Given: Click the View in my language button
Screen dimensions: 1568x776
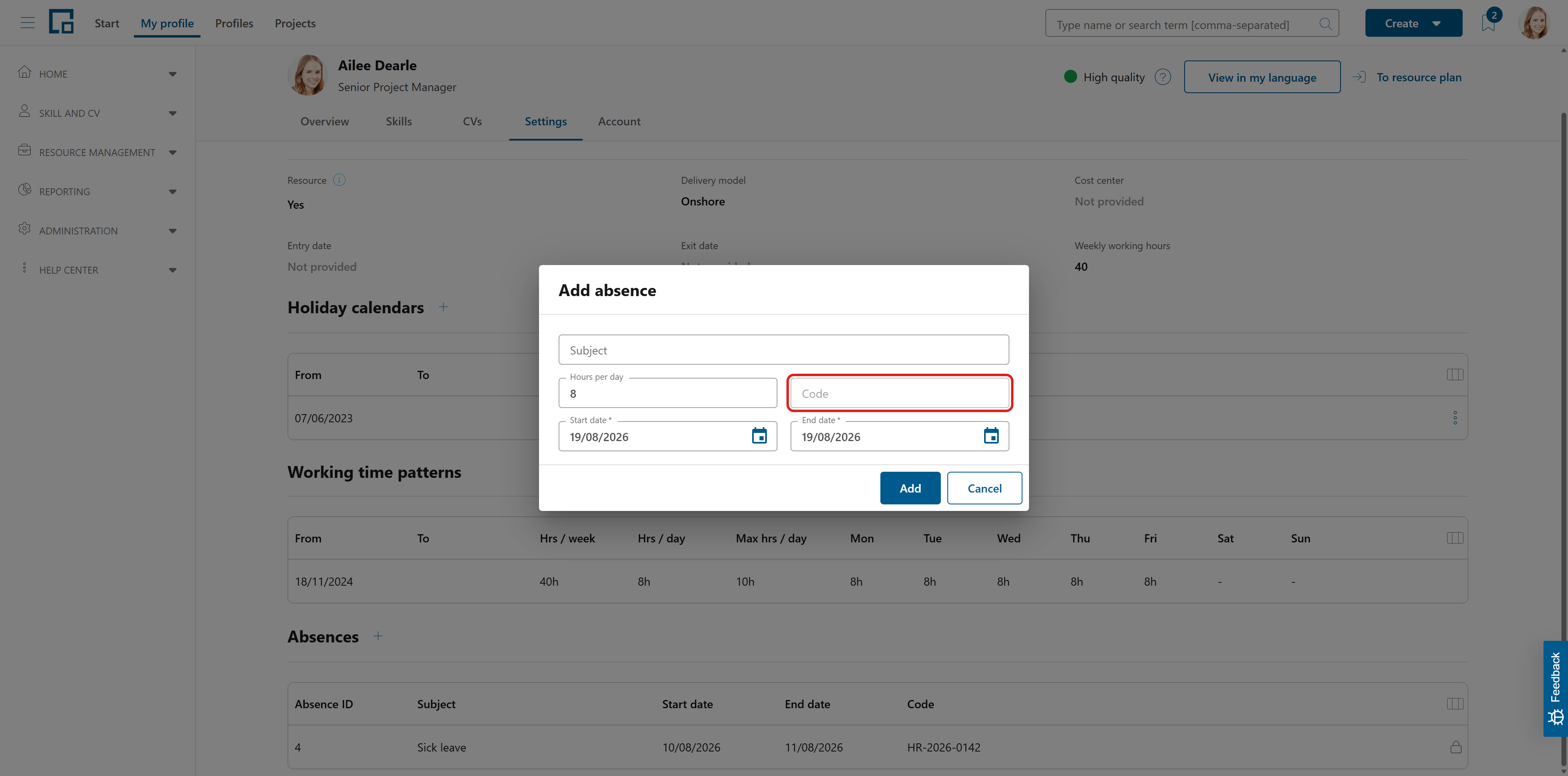Looking at the screenshot, I should point(1262,77).
